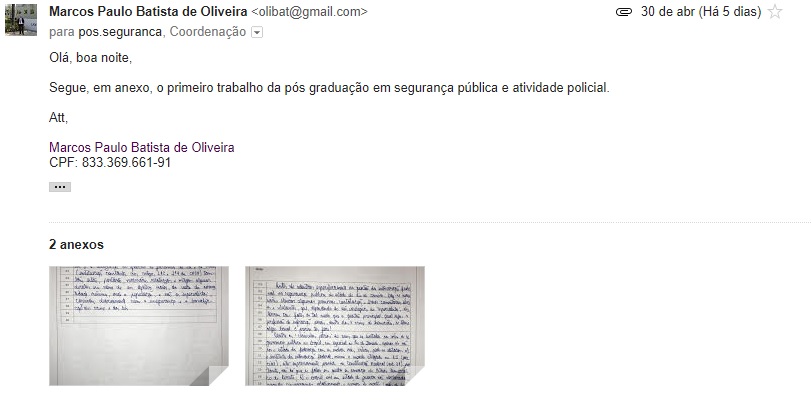This screenshot has width=811, height=400.
Task: Click recipient Coordenação
Action: [208, 32]
